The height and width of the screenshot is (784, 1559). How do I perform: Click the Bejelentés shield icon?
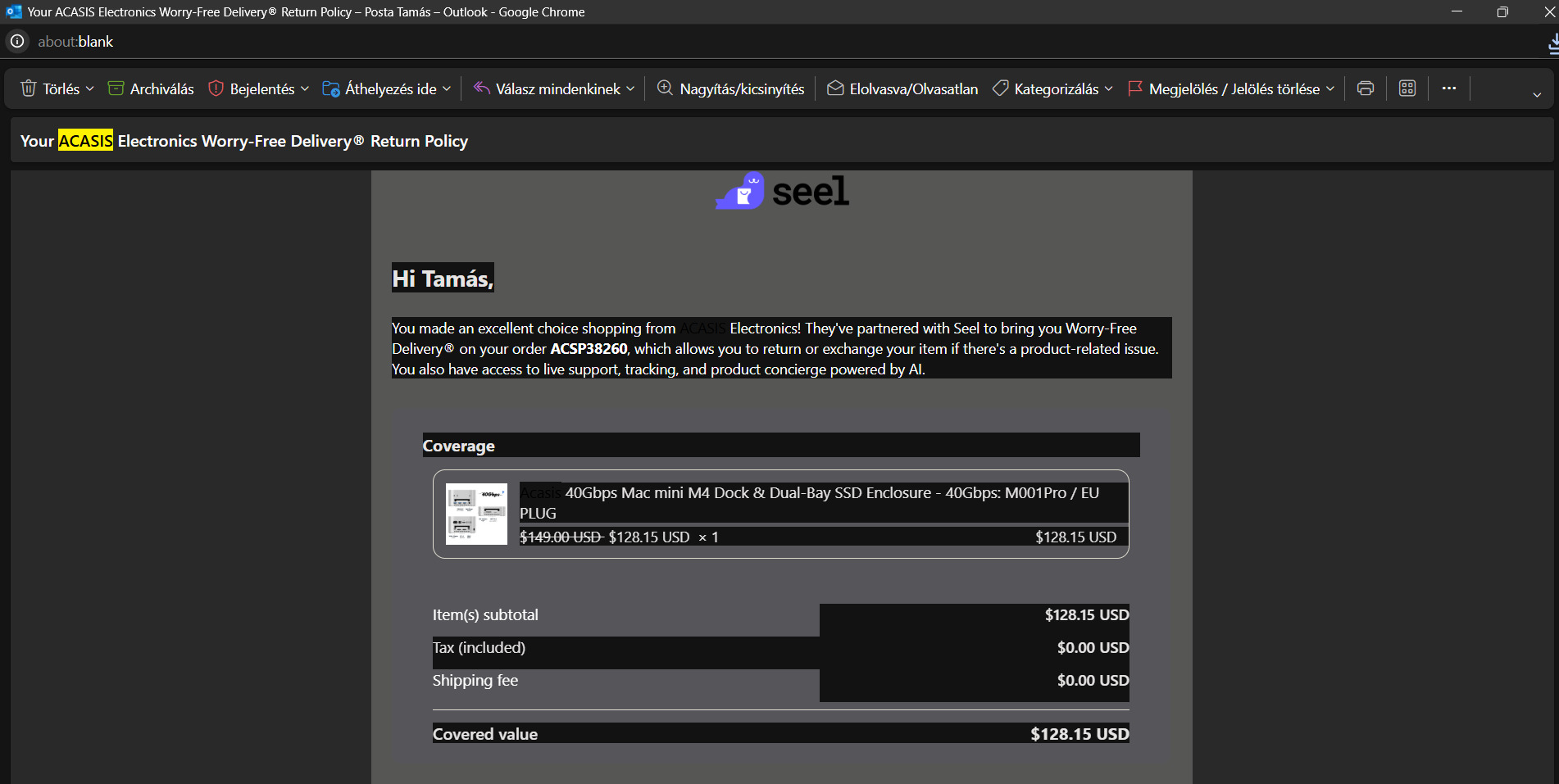click(x=216, y=88)
